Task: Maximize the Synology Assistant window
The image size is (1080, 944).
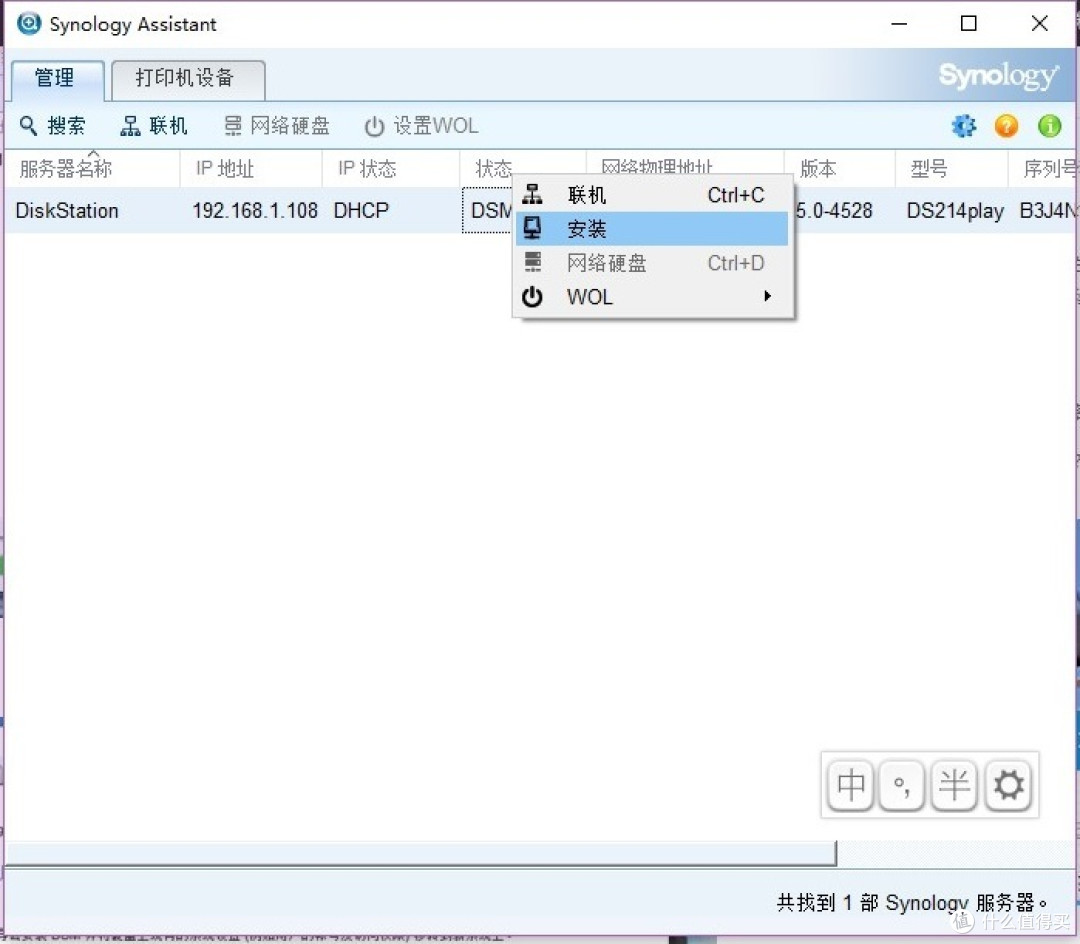Action: coord(968,23)
